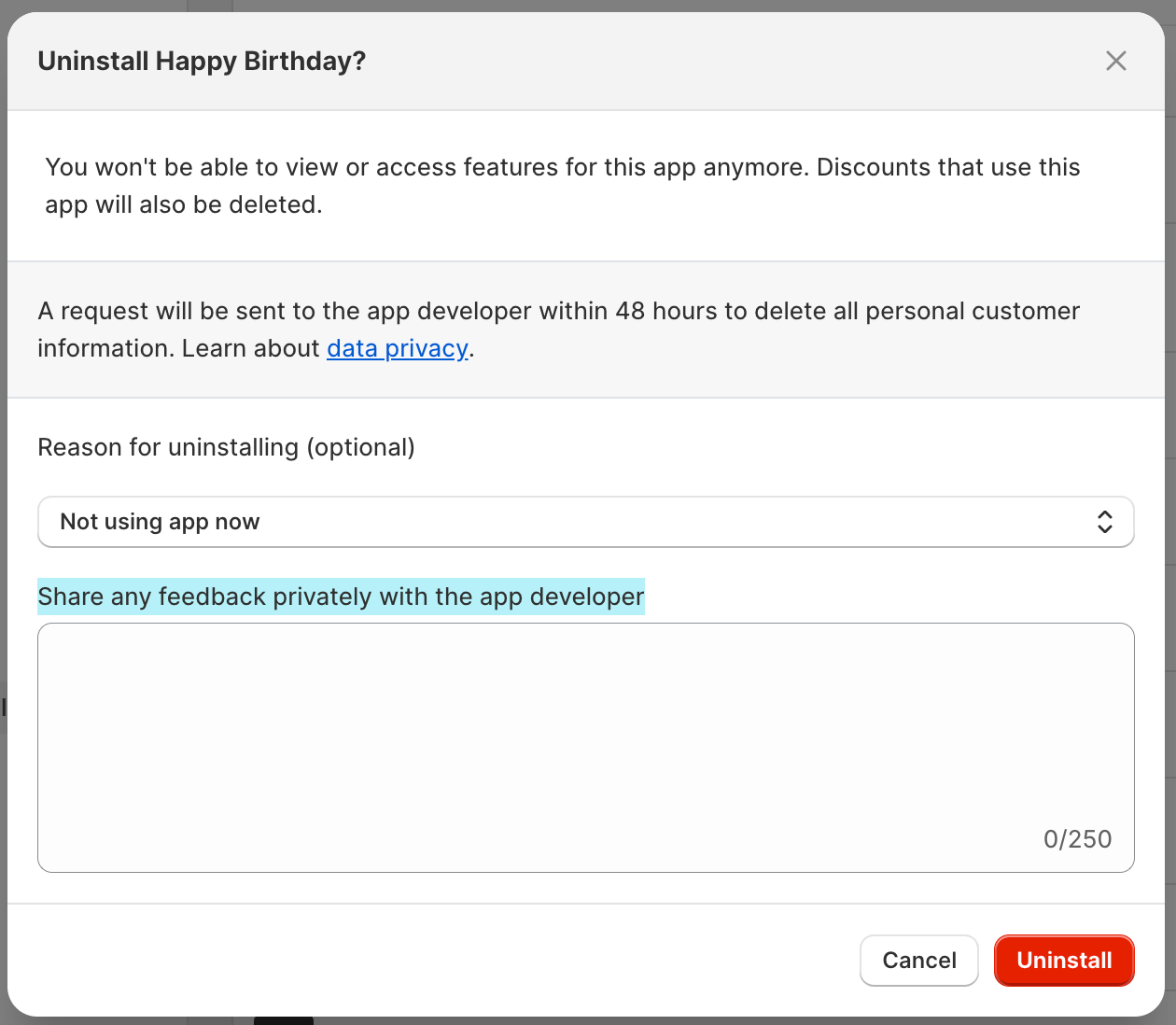Click the 0/250 character counter
Image resolution: width=1176 pixels, height=1025 pixels.
pos(1077,839)
